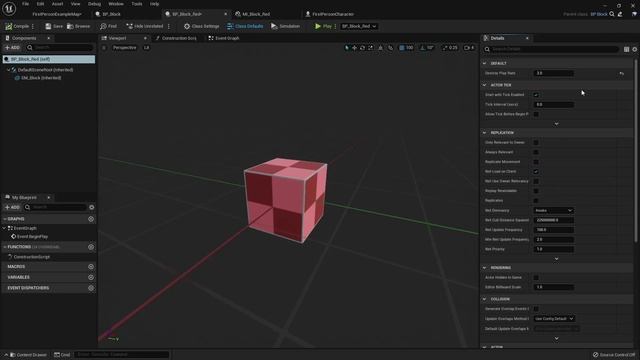Toggle Replicate Movement checkbox
The height and width of the screenshot is (360, 640).
(536, 162)
